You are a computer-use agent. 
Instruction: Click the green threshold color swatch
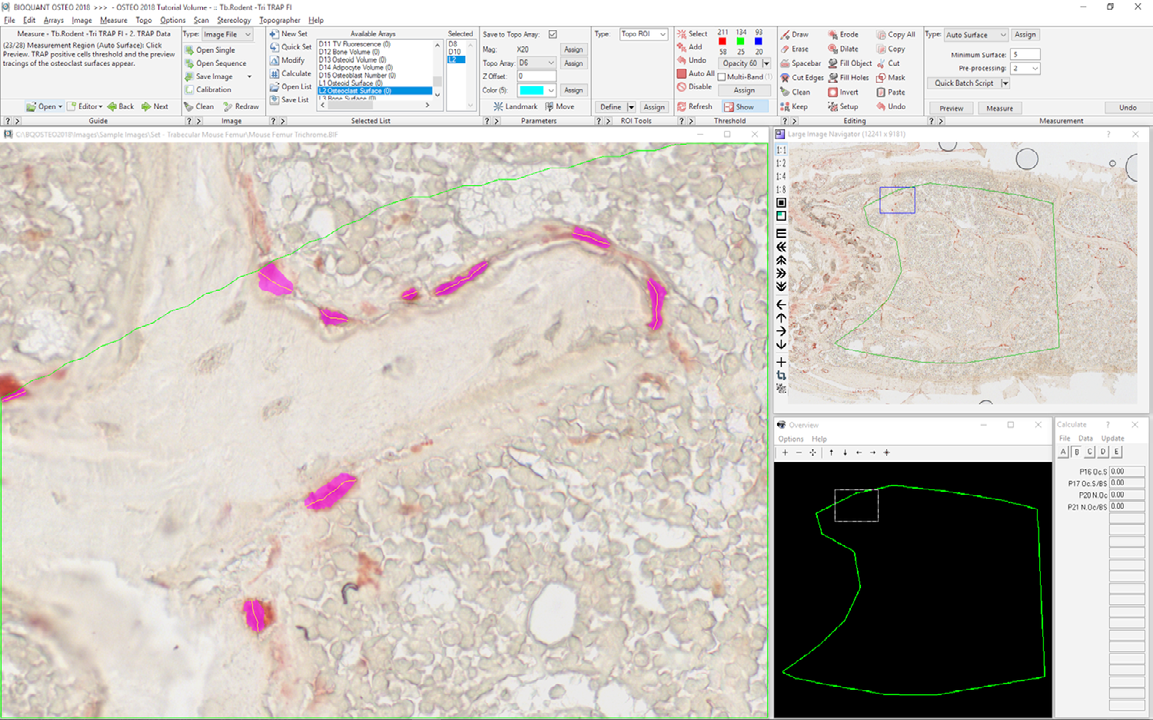740,42
